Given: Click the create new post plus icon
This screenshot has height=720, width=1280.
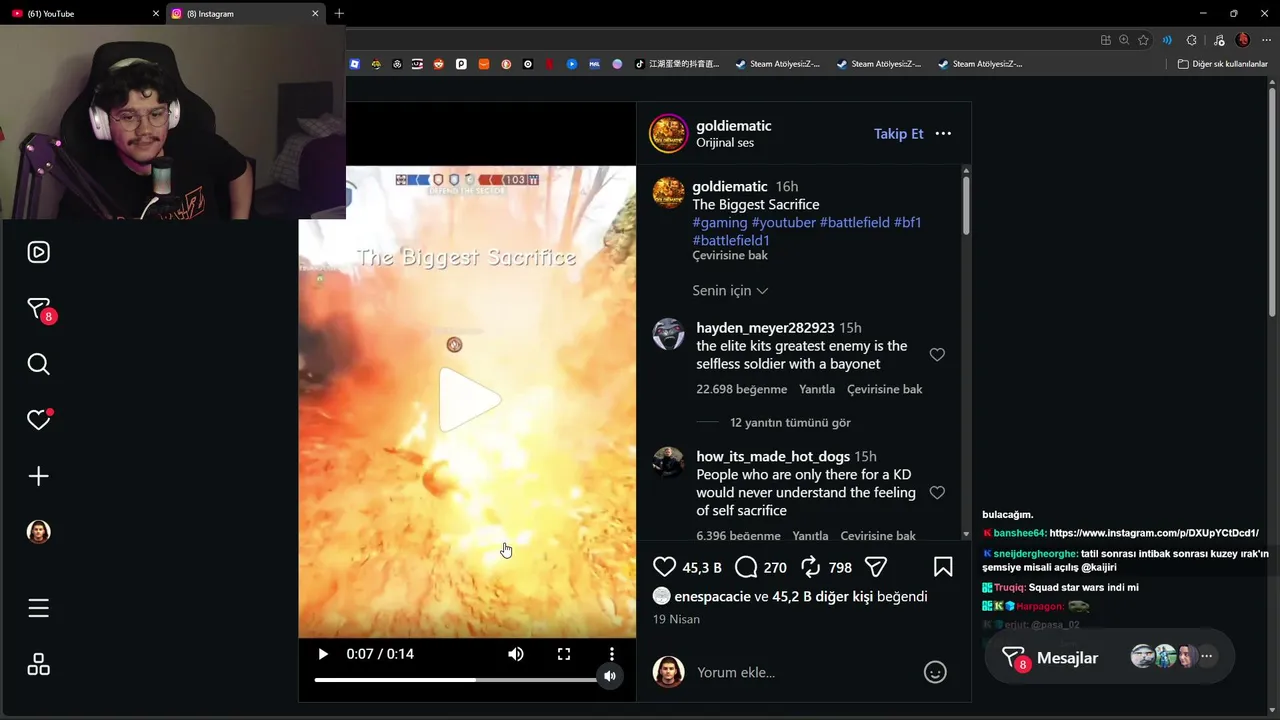Looking at the screenshot, I should 38,476.
